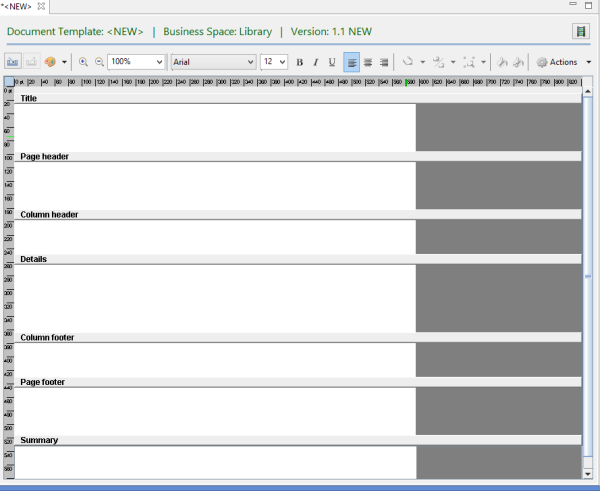The width and height of the screenshot is (600, 491).
Task: Toggle bold formatting
Action: click(299, 62)
